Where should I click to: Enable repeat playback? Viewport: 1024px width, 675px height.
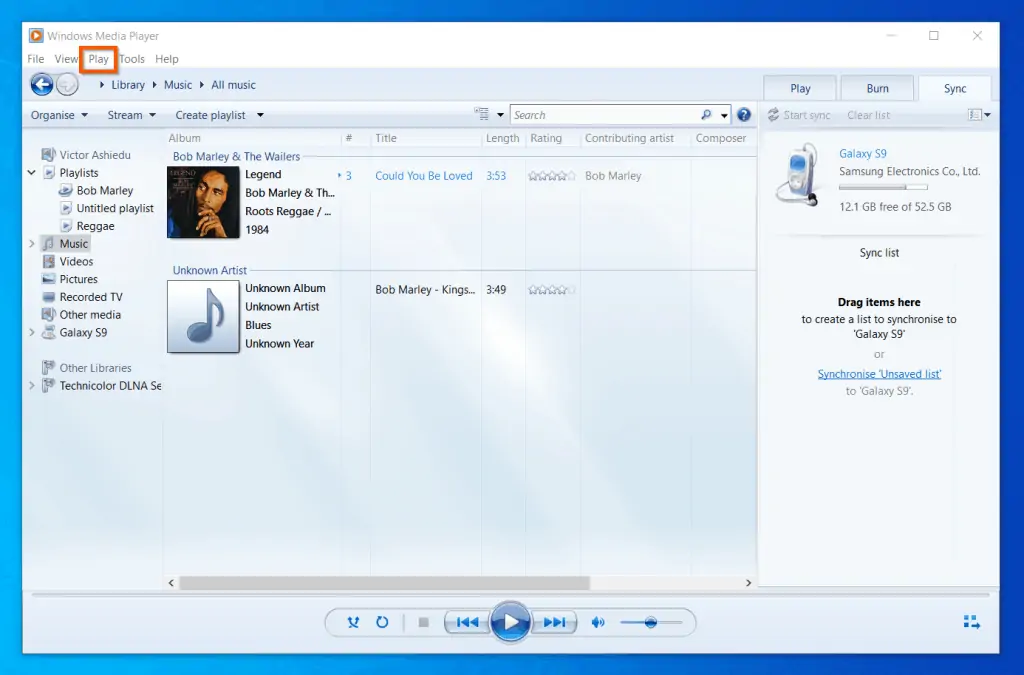coord(382,621)
